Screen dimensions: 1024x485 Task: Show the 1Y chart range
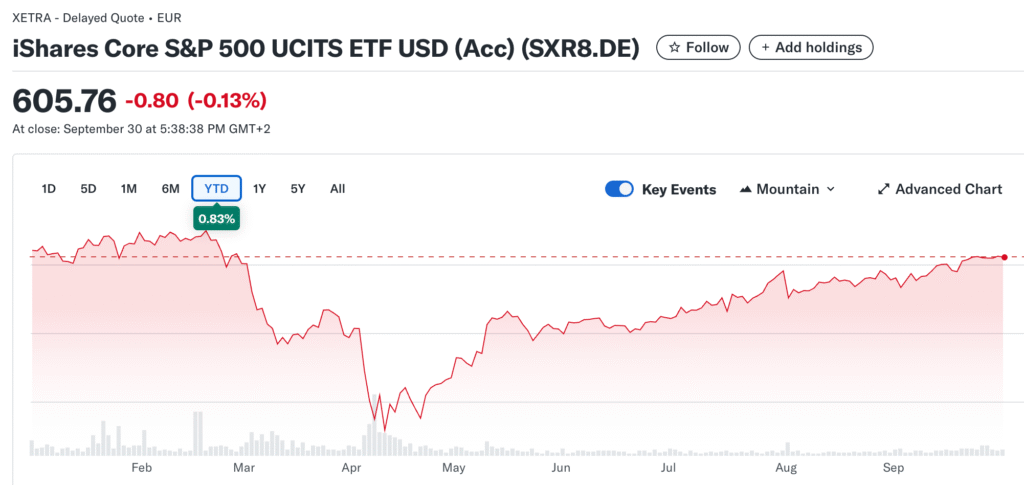[259, 188]
